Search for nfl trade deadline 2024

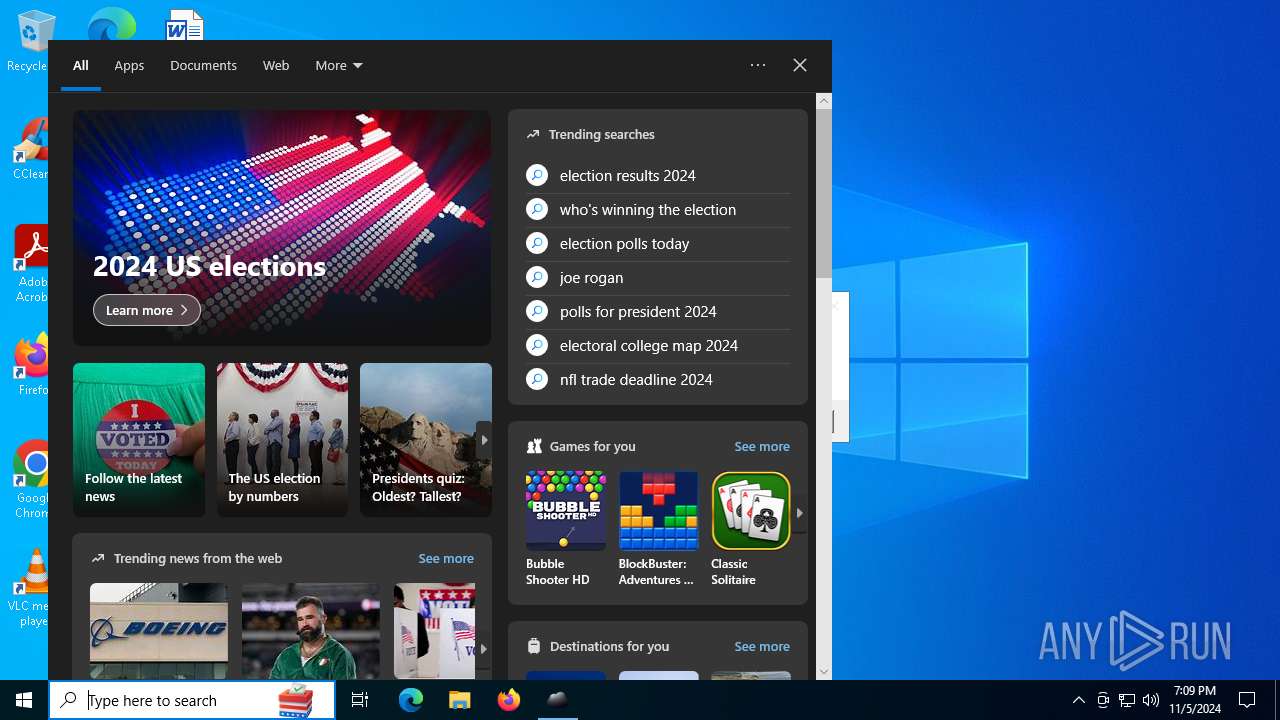point(658,380)
